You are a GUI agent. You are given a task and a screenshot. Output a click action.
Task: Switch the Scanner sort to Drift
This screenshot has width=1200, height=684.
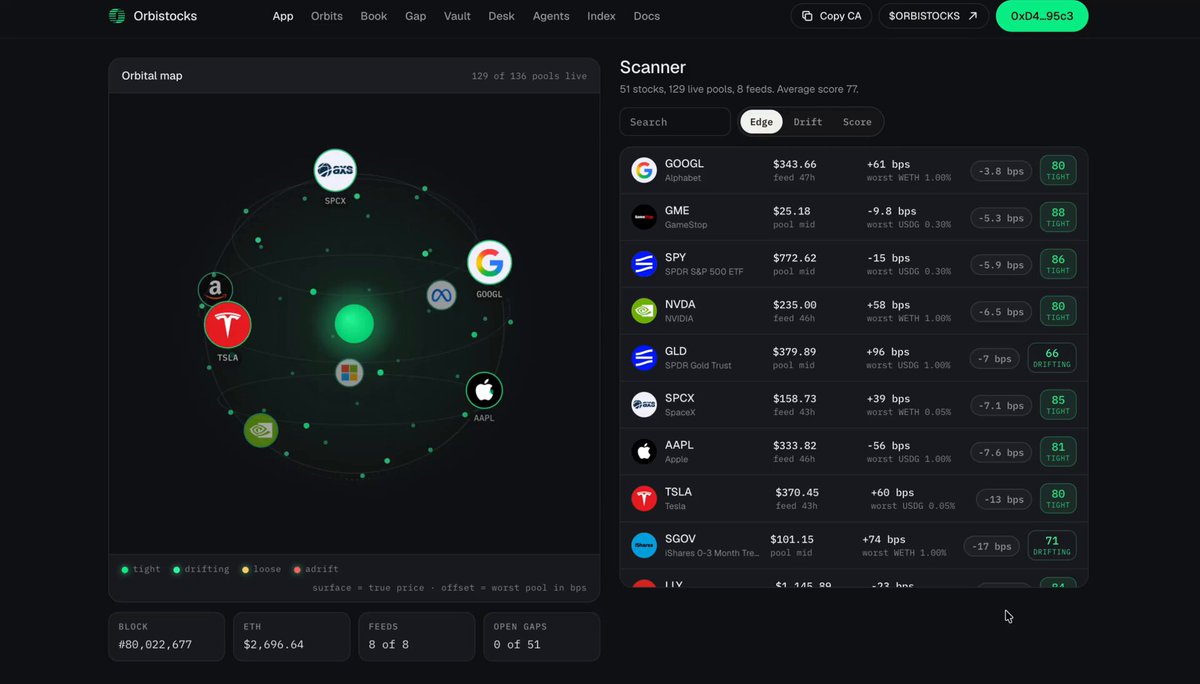[808, 122]
